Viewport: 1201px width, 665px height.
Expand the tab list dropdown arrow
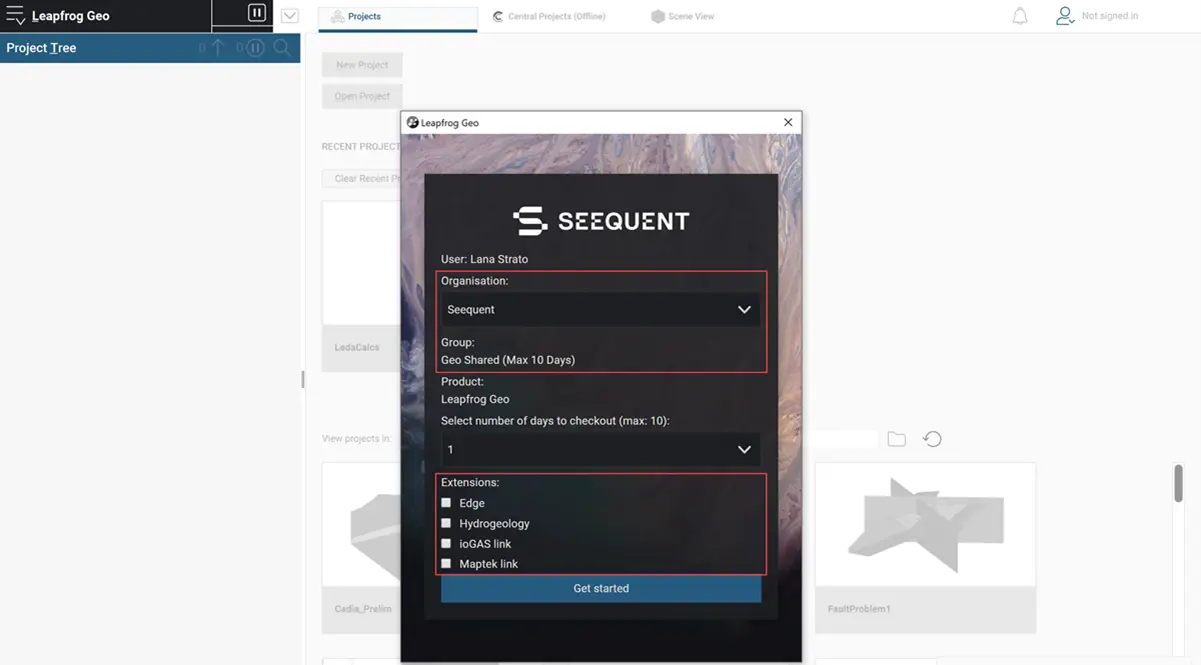click(x=290, y=16)
